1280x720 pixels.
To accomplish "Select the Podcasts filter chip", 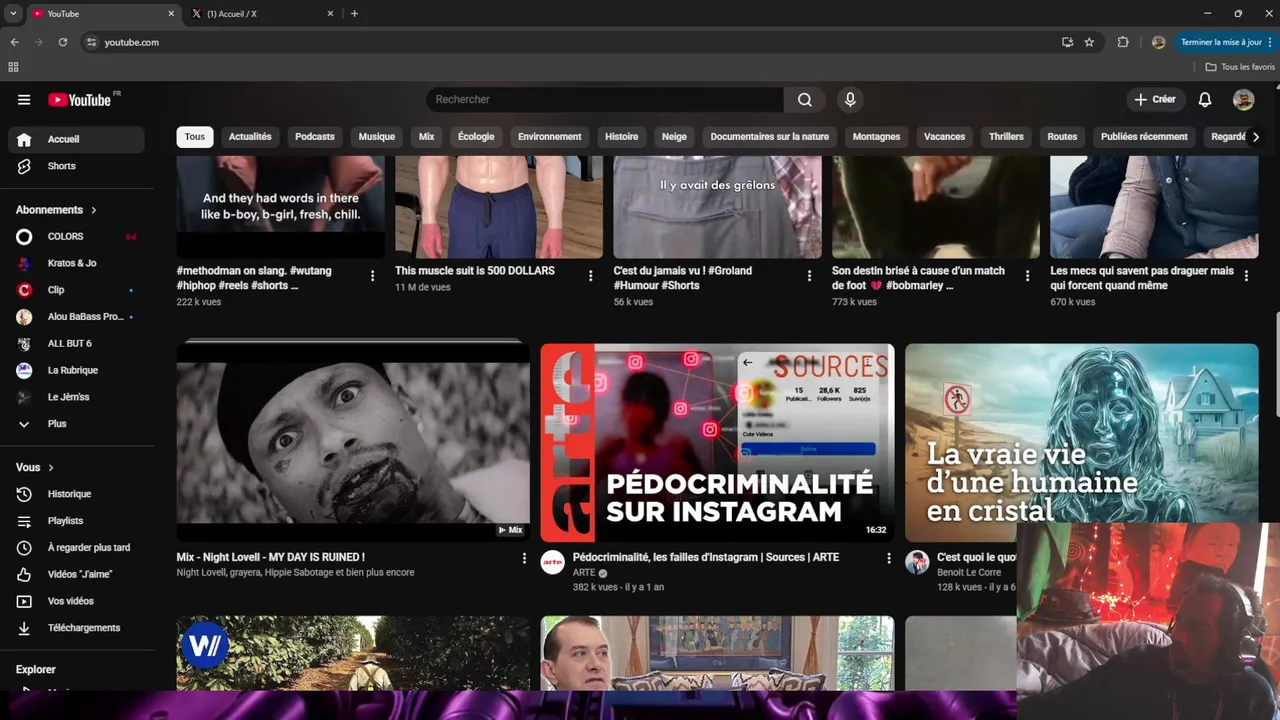I will coord(315,137).
